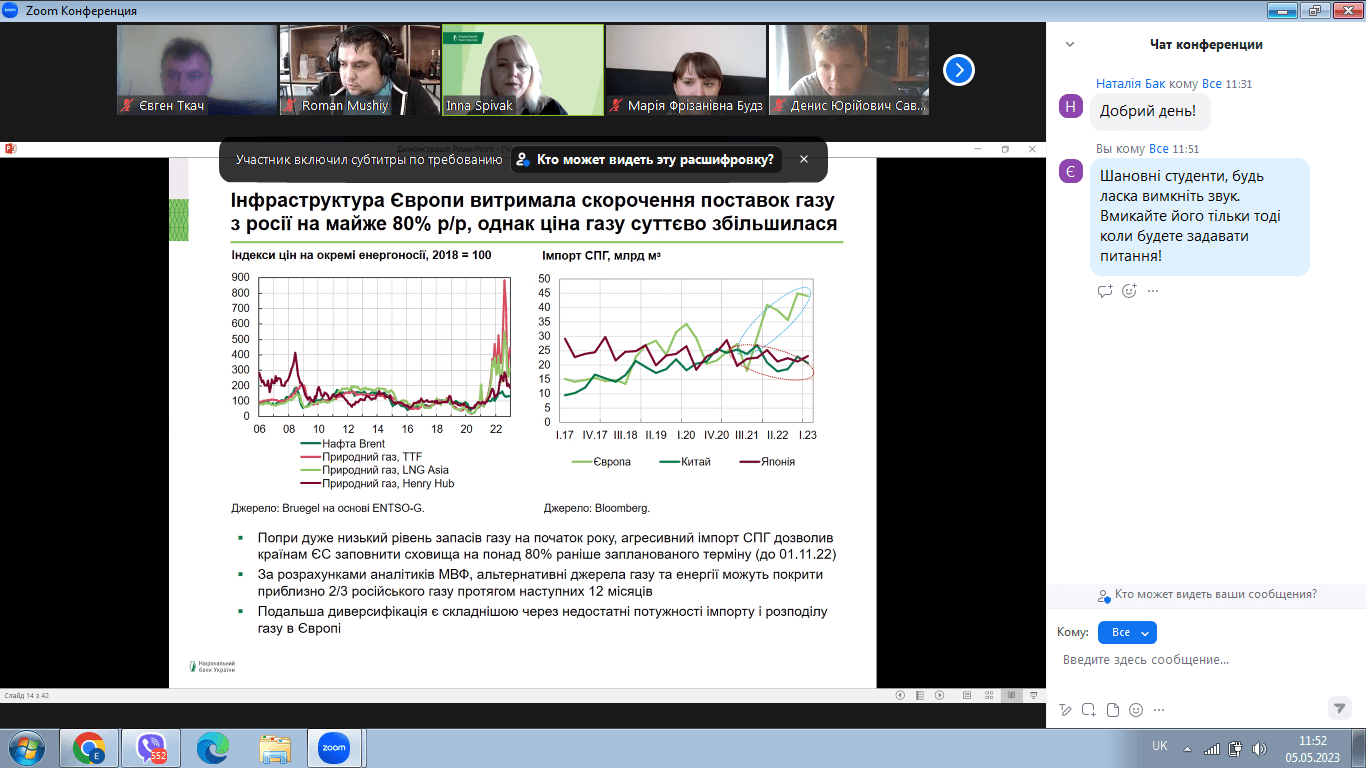This screenshot has width=1366, height=768.
Task: Launch Microsoft Edge from taskbar
Action: pos(212,748)
